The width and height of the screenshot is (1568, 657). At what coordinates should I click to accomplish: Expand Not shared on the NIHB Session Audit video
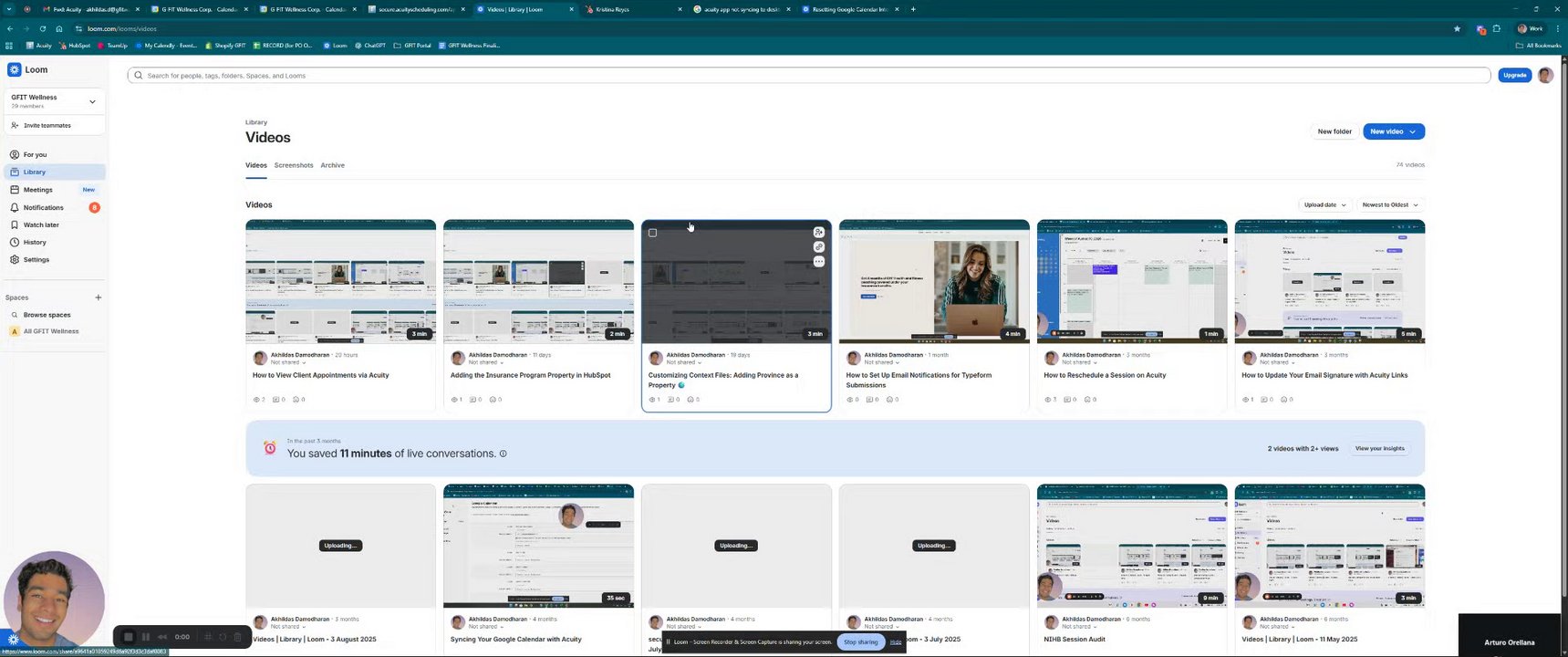pyautogui.click(x=1079, y=627)
